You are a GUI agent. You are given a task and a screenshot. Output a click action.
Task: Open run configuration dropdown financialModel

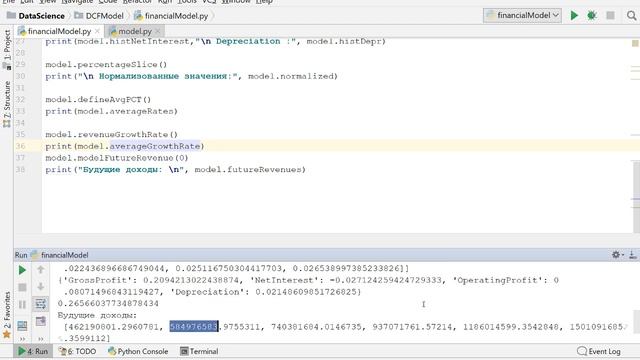click(522, 16)
